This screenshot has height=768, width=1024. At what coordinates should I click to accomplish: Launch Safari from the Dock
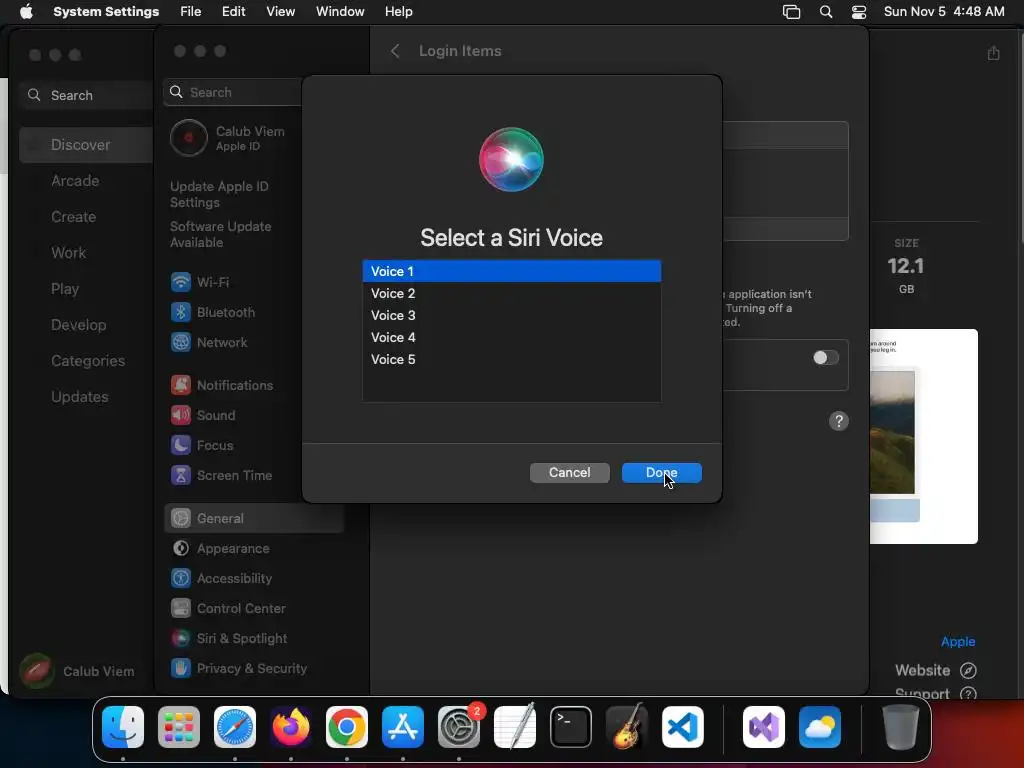click(235, 727)
